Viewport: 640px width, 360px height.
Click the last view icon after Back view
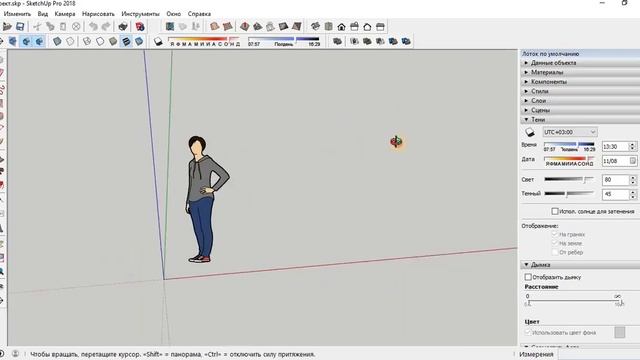(x=380, y=27)
